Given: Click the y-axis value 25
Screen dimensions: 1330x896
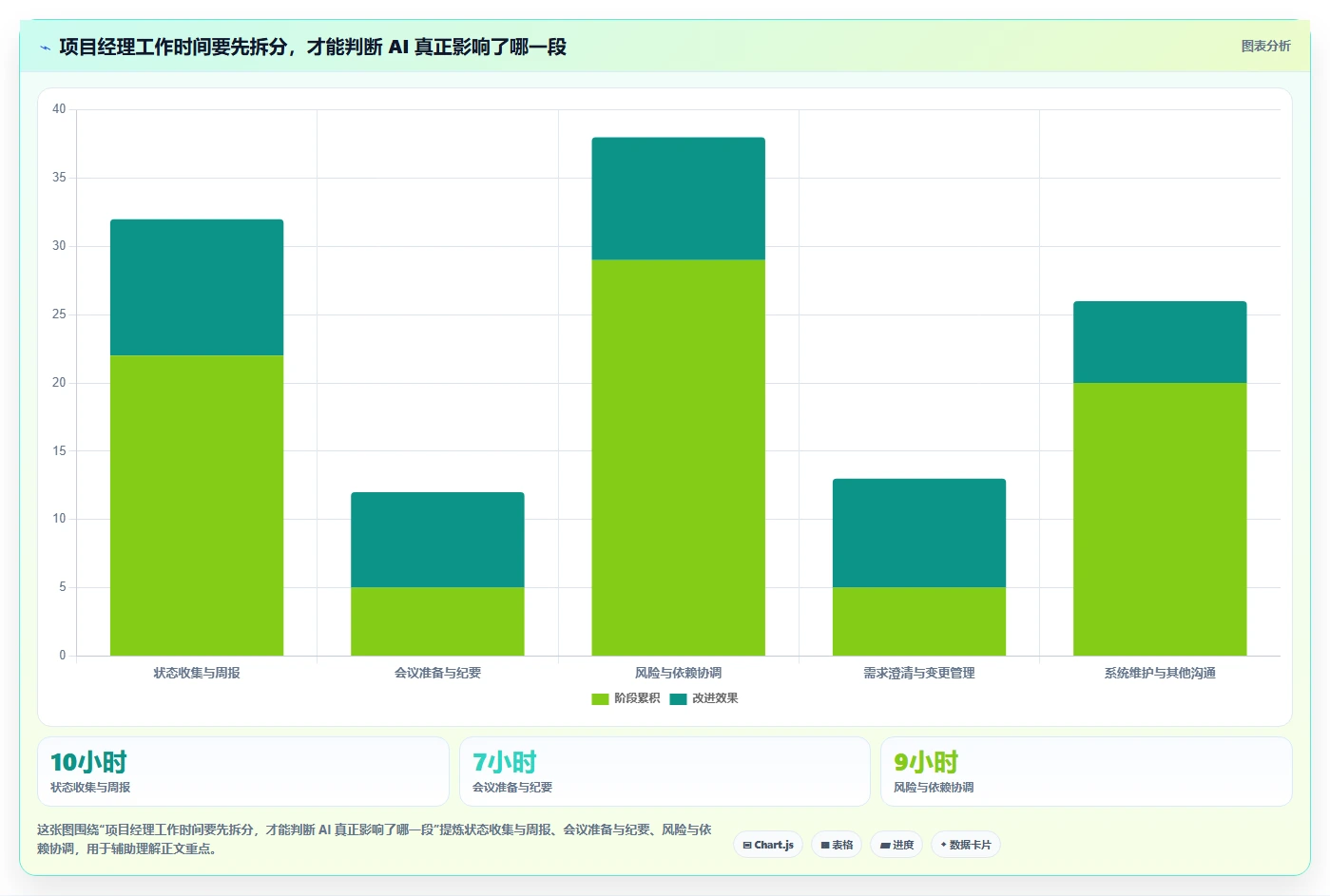Looking at the screenshot, I should click(59, 315).
